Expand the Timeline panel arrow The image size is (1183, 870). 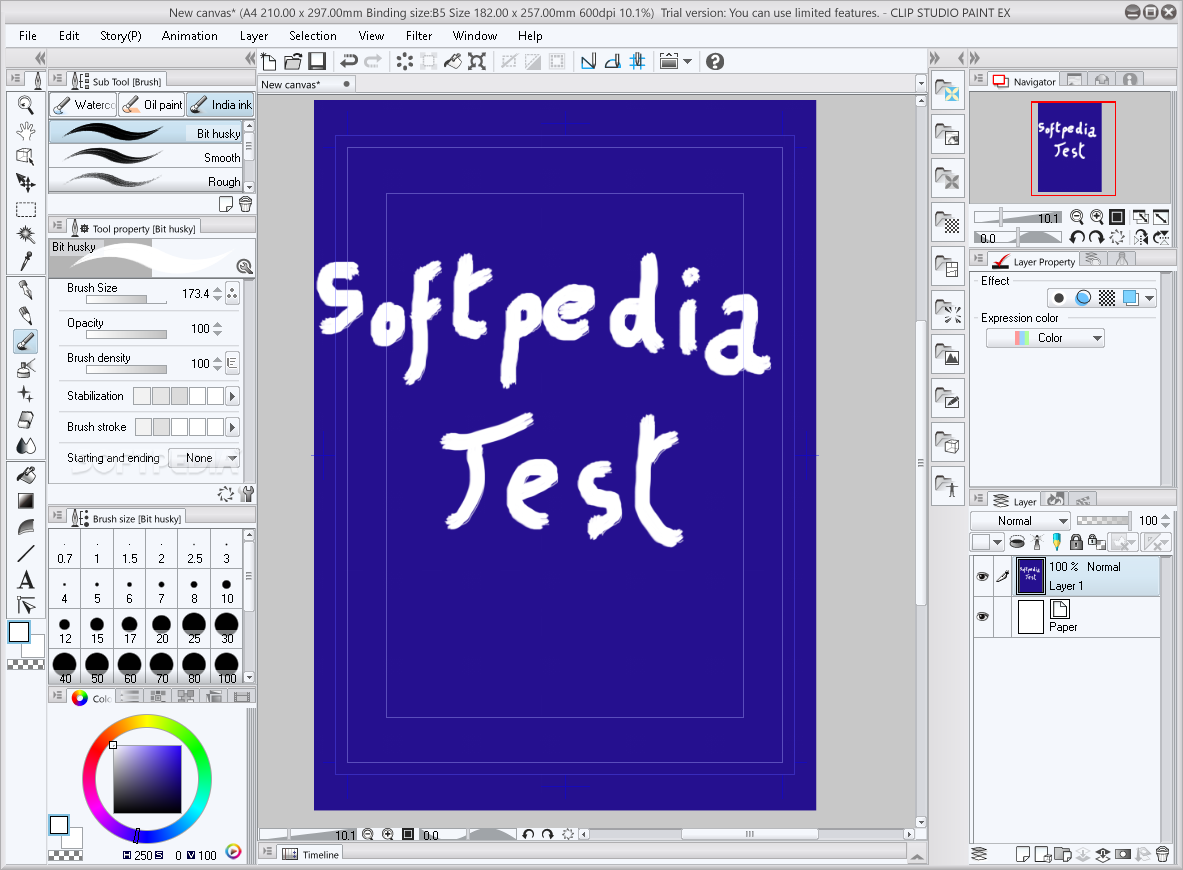(916, 856)
